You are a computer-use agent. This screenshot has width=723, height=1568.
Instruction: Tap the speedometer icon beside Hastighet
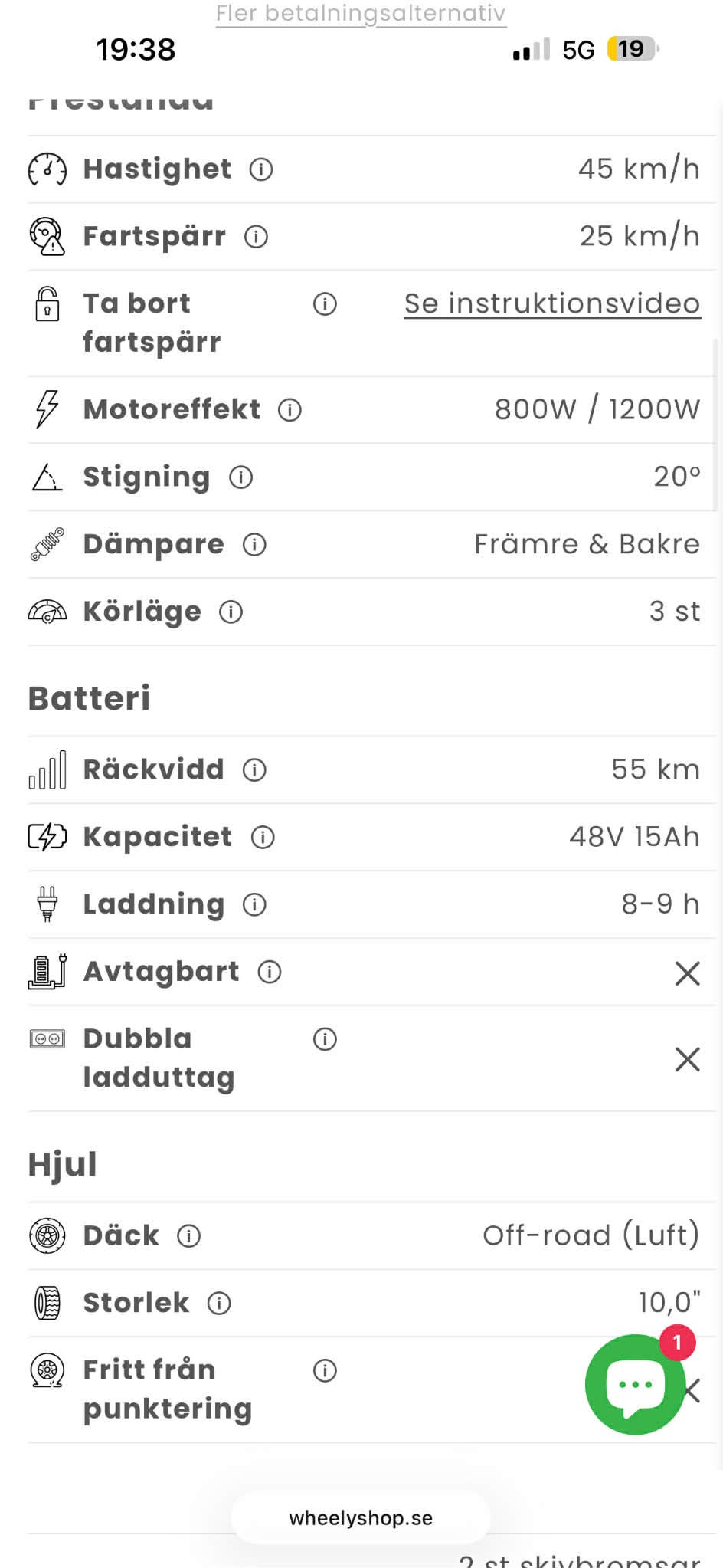(47, 169)
